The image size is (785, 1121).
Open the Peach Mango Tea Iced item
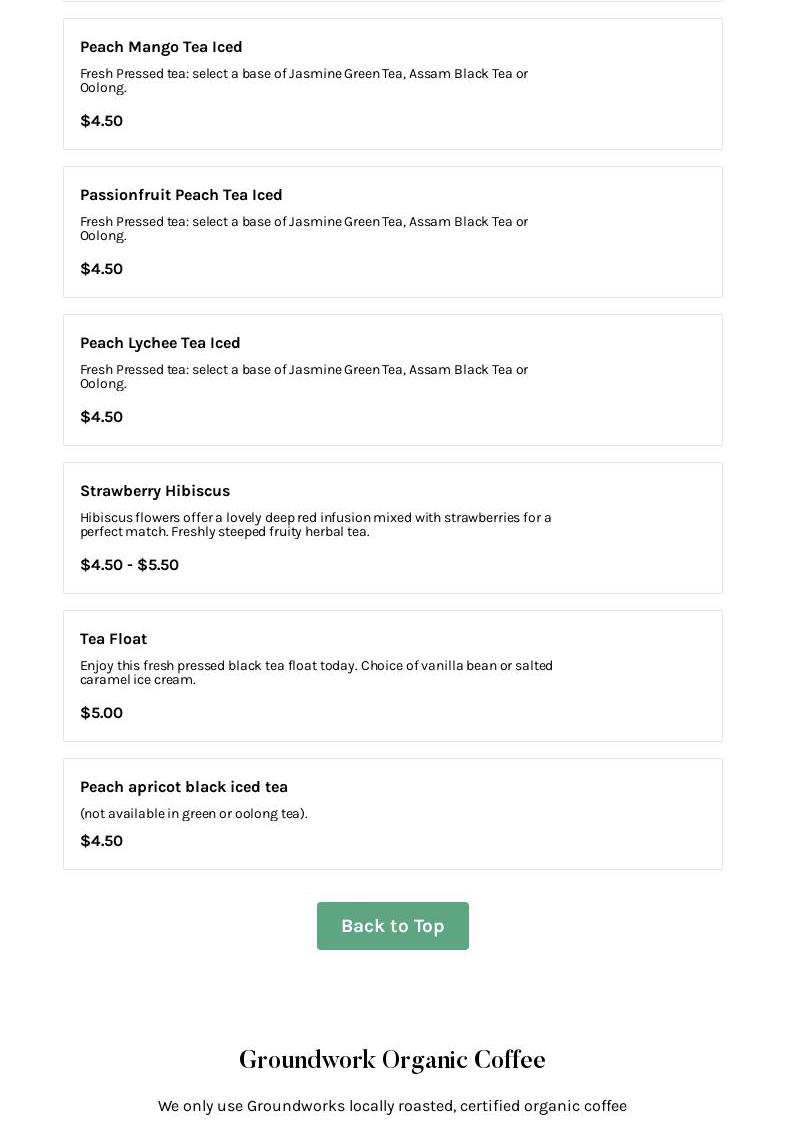point(161,47)
